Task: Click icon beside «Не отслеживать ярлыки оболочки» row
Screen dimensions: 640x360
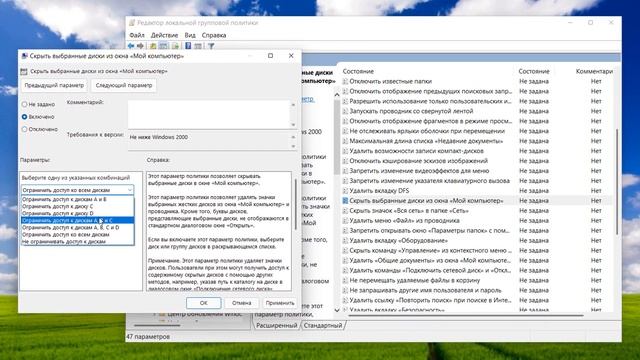Action: click(x=345, y=131)
